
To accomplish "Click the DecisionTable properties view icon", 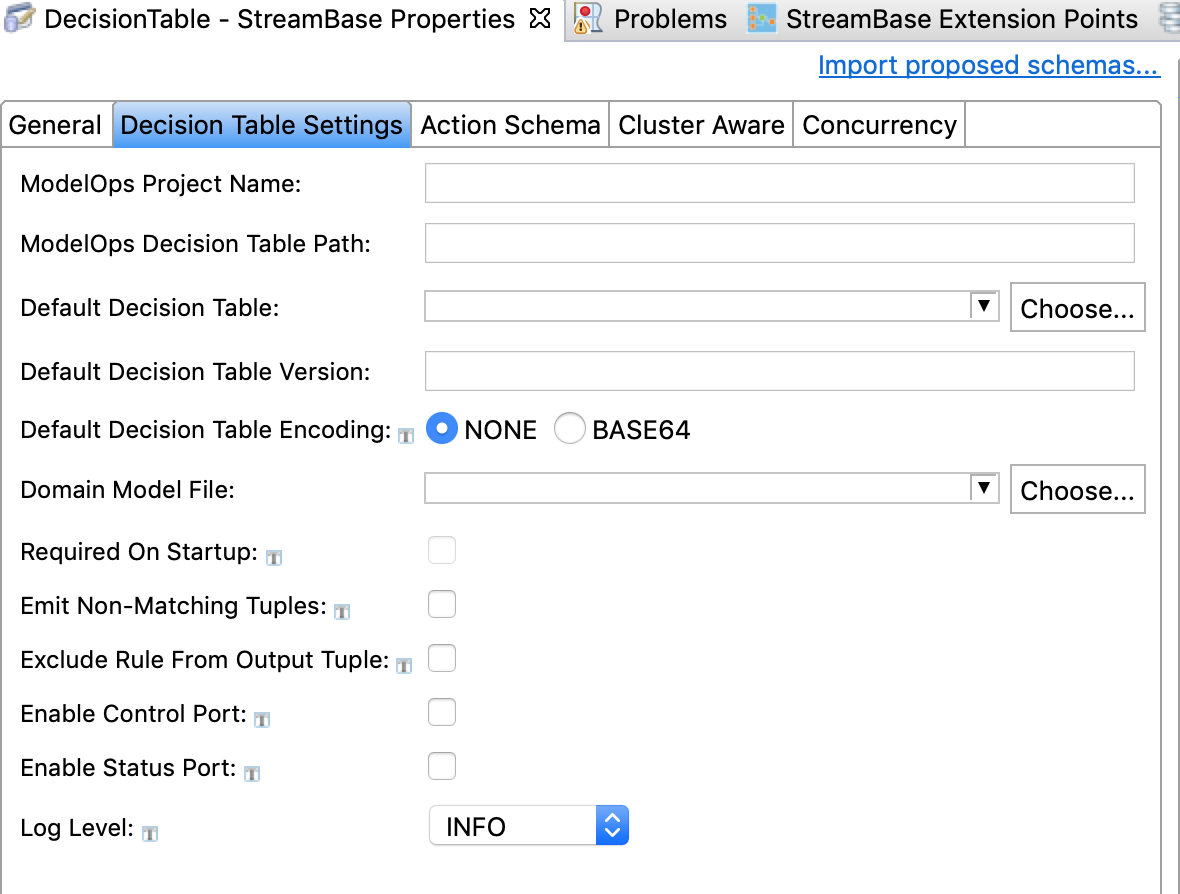I will tap(20, 18).
